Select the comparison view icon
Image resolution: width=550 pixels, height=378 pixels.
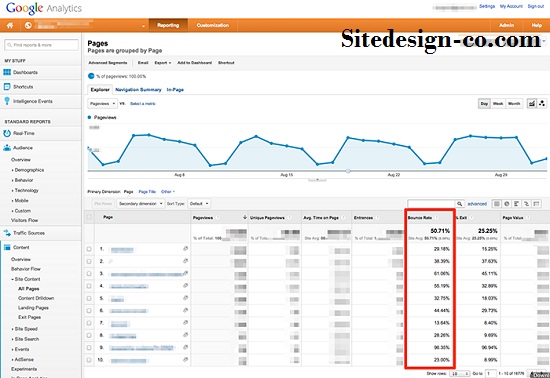point(526,204)
